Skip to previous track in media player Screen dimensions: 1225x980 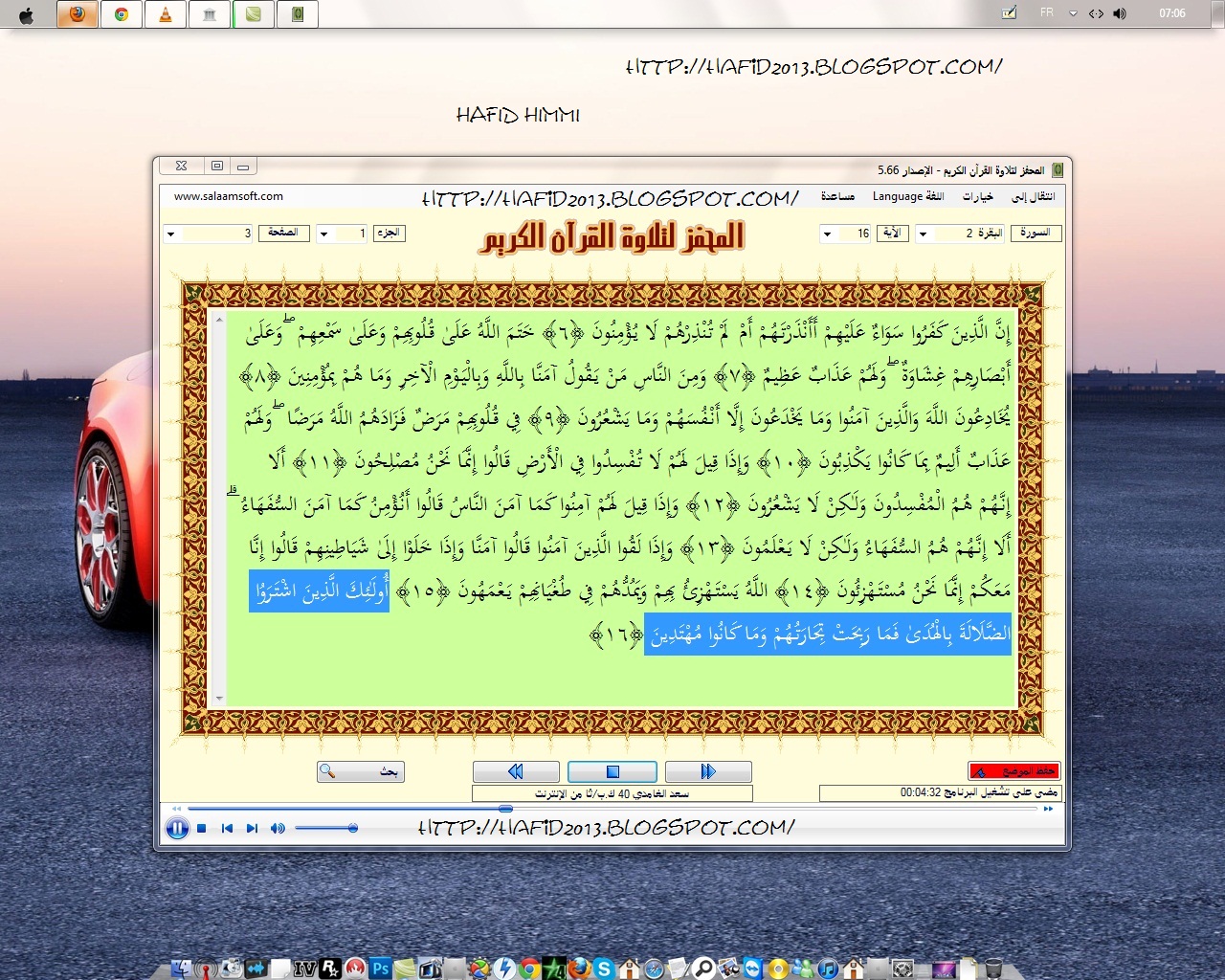[x=227, y=829]
